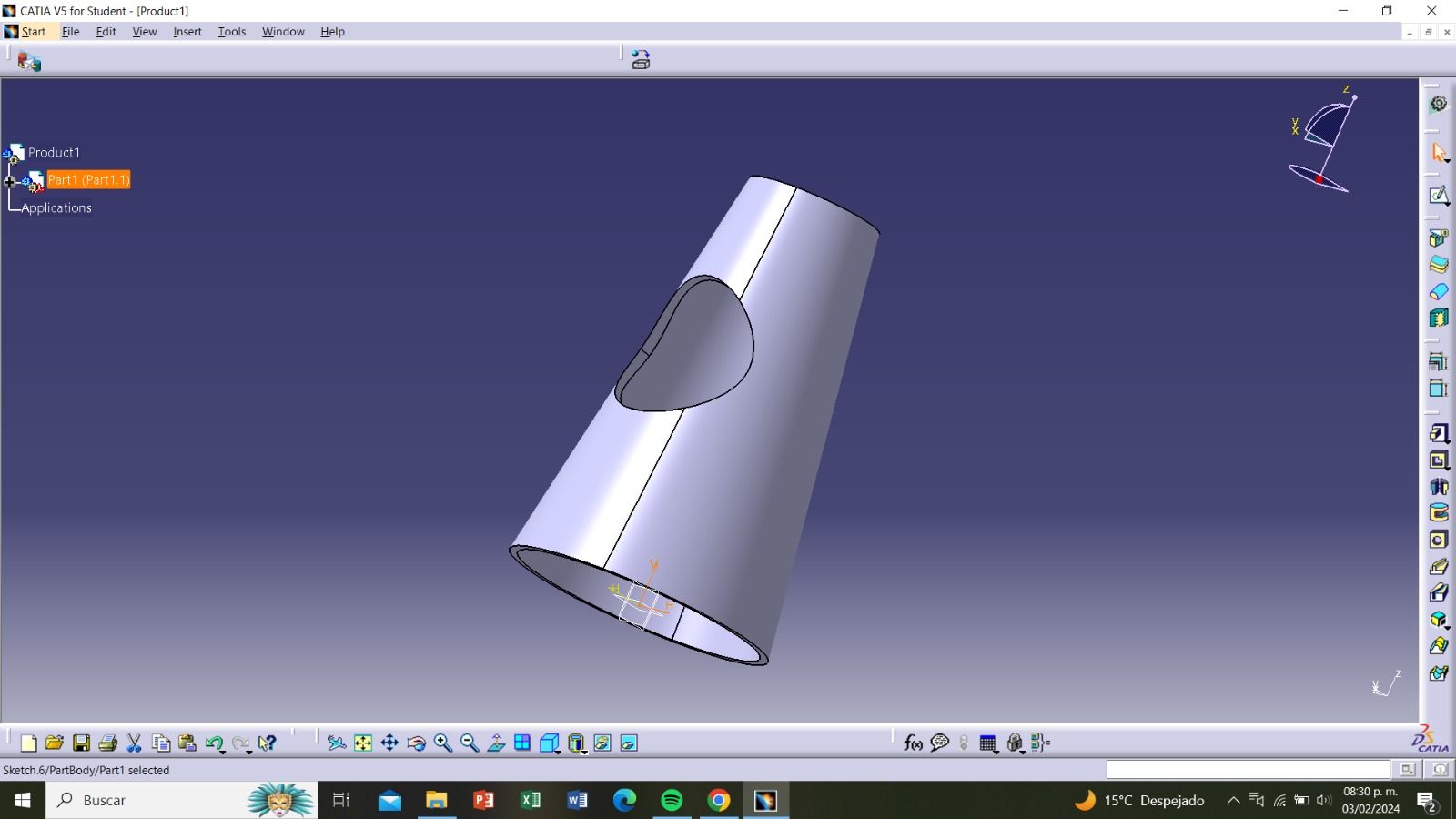The width and height of the screenshot is (1456, 819).
Task: Open the Edit menu
Action: point(106,32)
